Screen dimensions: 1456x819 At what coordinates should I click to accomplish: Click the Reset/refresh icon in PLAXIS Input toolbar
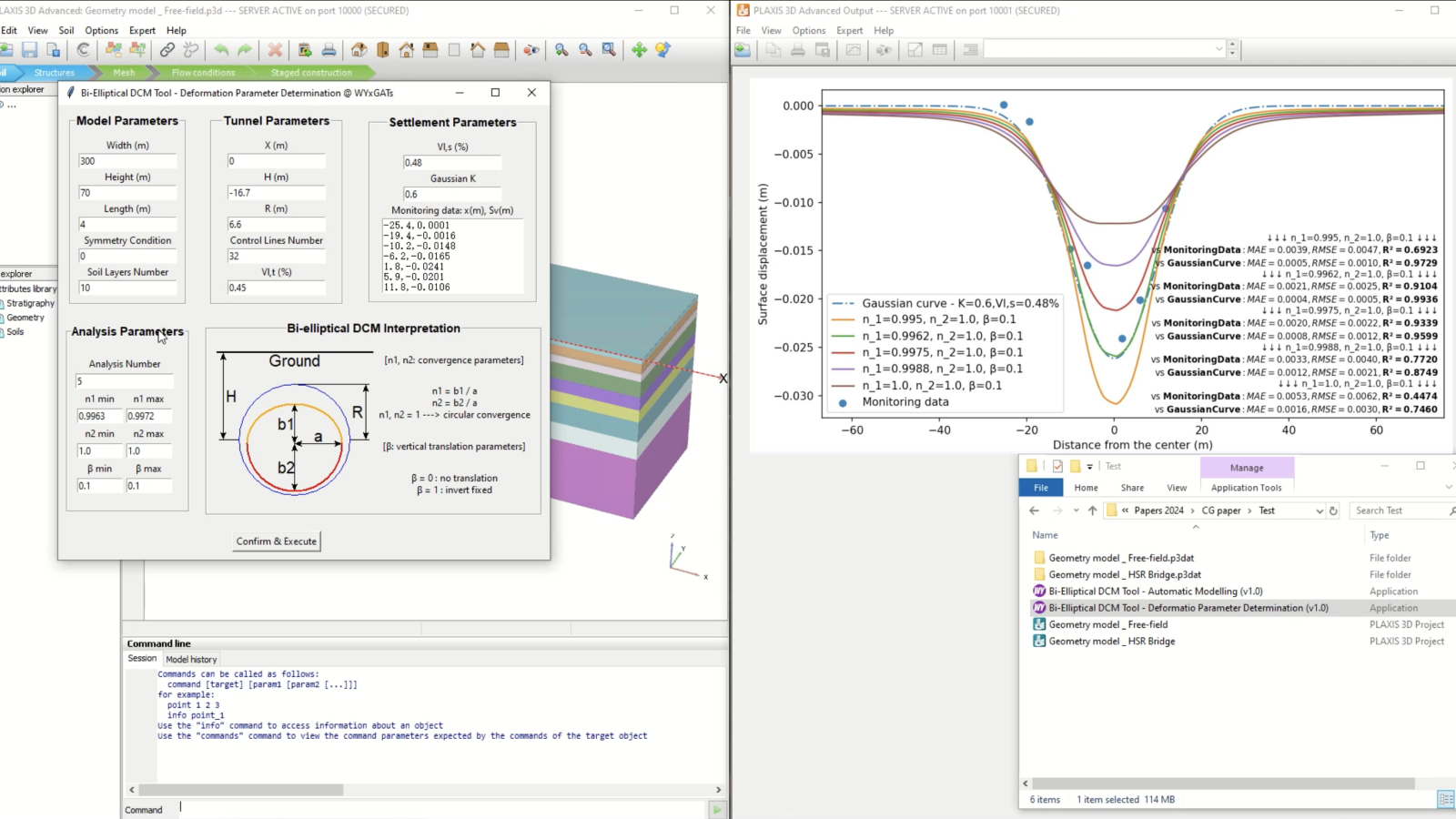point(84,50)
